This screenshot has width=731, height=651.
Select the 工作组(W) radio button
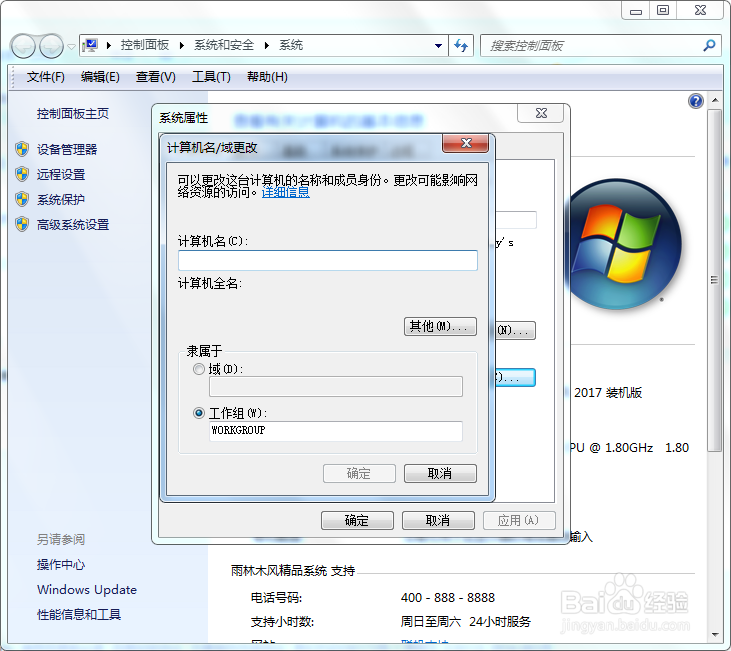(x=199, y=413)
